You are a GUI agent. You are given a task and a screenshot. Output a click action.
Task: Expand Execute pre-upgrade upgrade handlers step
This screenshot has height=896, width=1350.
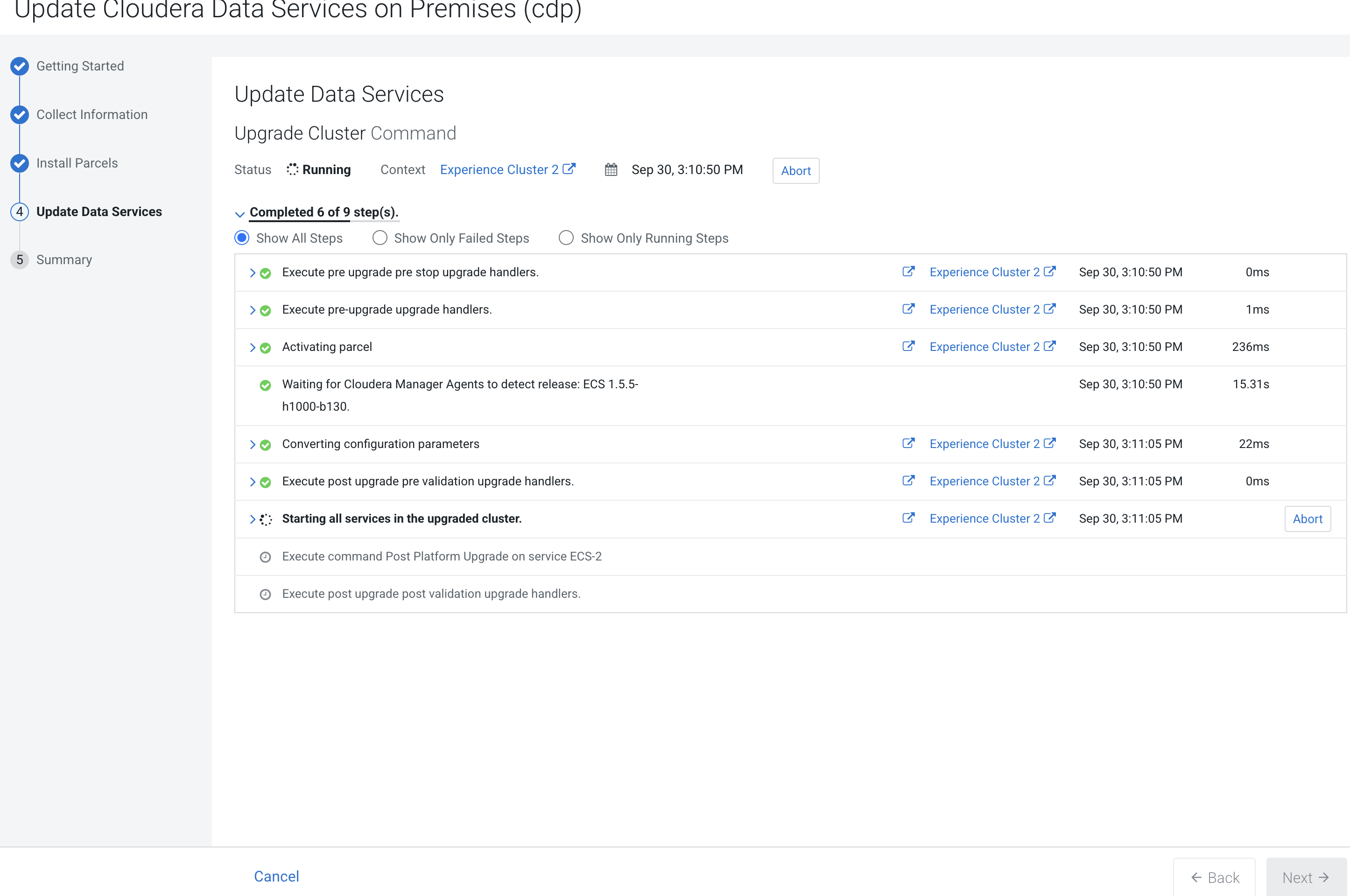(x=252, y=310)
